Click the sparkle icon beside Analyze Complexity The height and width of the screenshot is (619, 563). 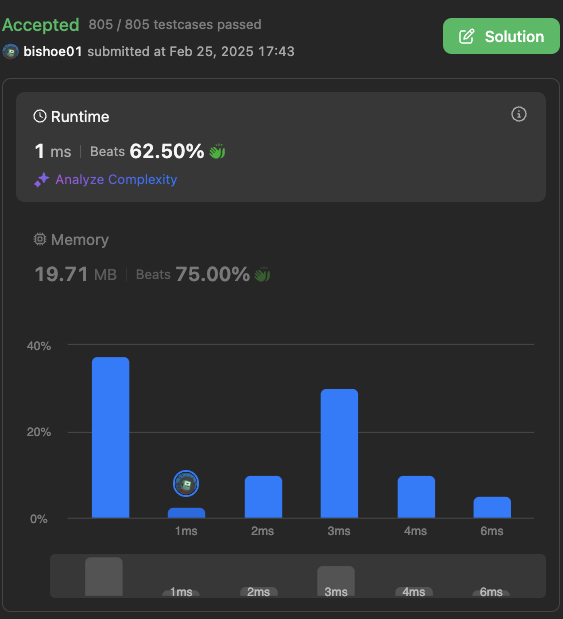41,180
